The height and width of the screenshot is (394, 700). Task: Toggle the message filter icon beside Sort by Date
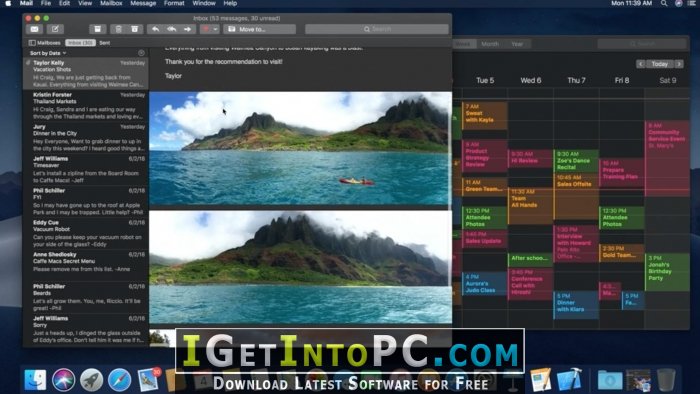pyautogui.click(x=141, y=53)
